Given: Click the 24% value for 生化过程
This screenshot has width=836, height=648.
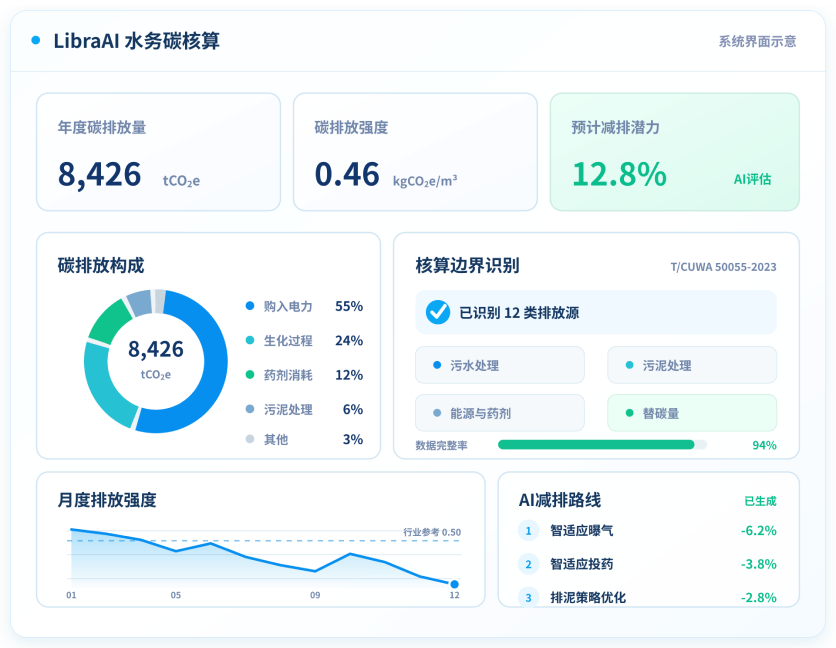Looking at the screenshot, I should point(349,340).
